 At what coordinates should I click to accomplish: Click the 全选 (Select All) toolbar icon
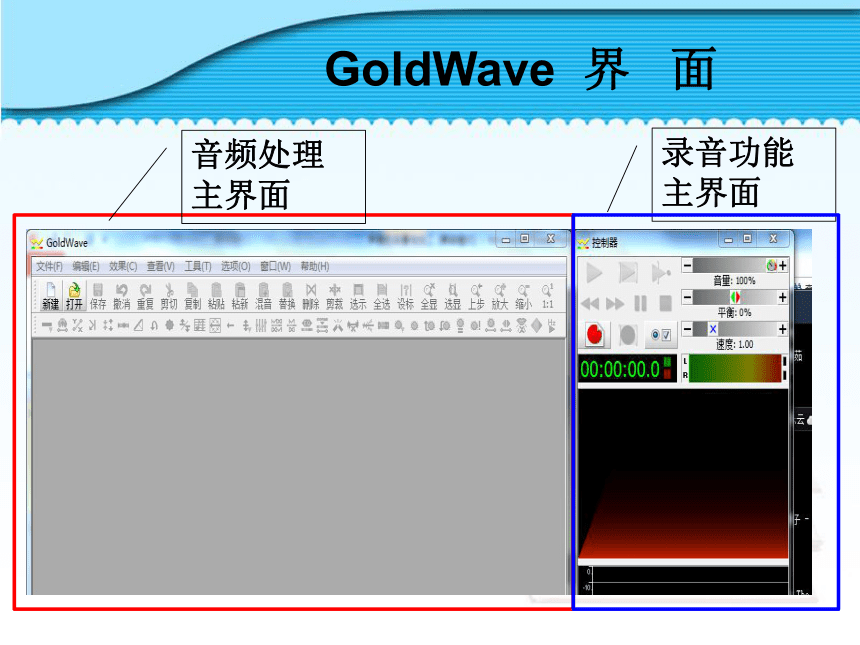click(x=382, y=296)
